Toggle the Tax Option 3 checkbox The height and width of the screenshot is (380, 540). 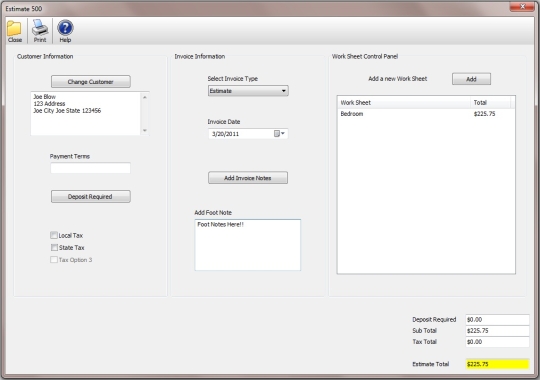pyautogui.click(x=54, y=259)
